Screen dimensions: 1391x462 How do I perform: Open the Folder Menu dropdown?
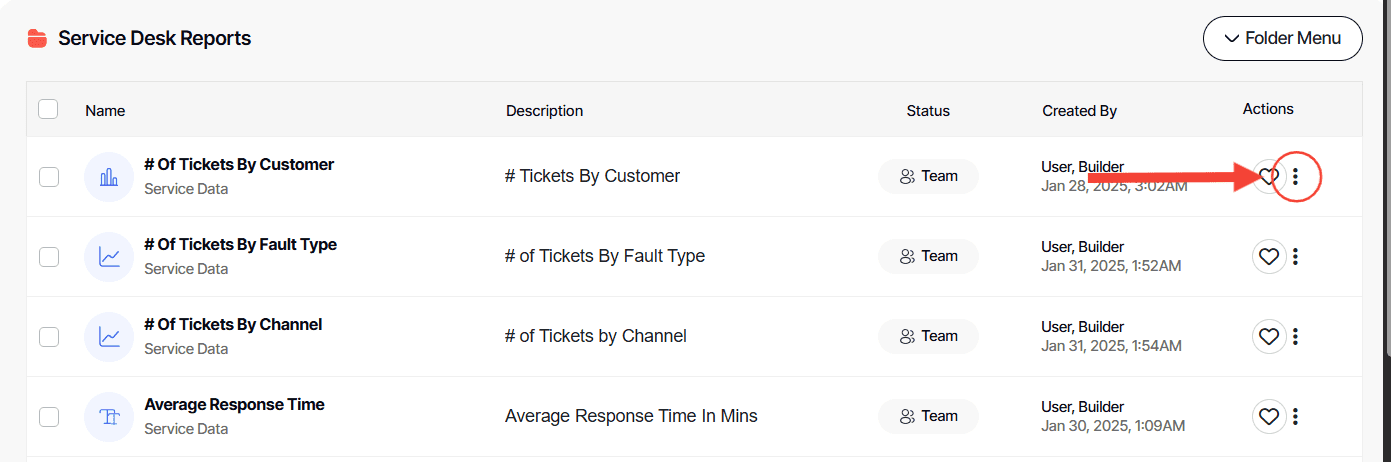1282,39
